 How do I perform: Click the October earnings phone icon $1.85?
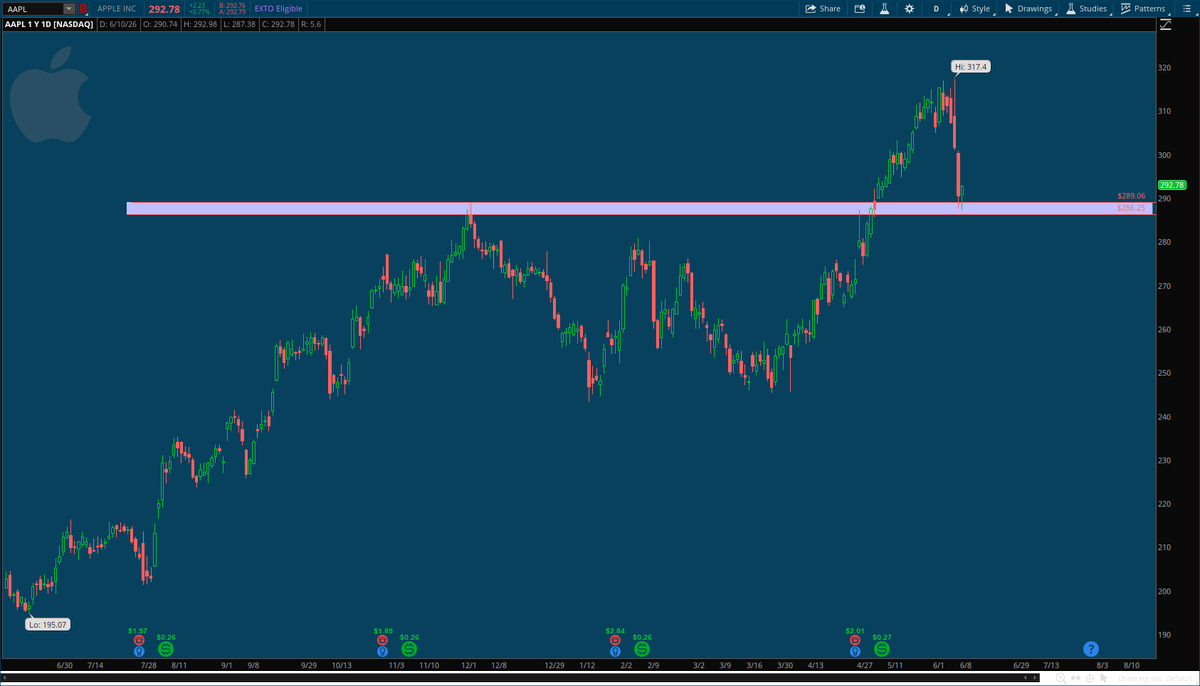coord(383,639)
